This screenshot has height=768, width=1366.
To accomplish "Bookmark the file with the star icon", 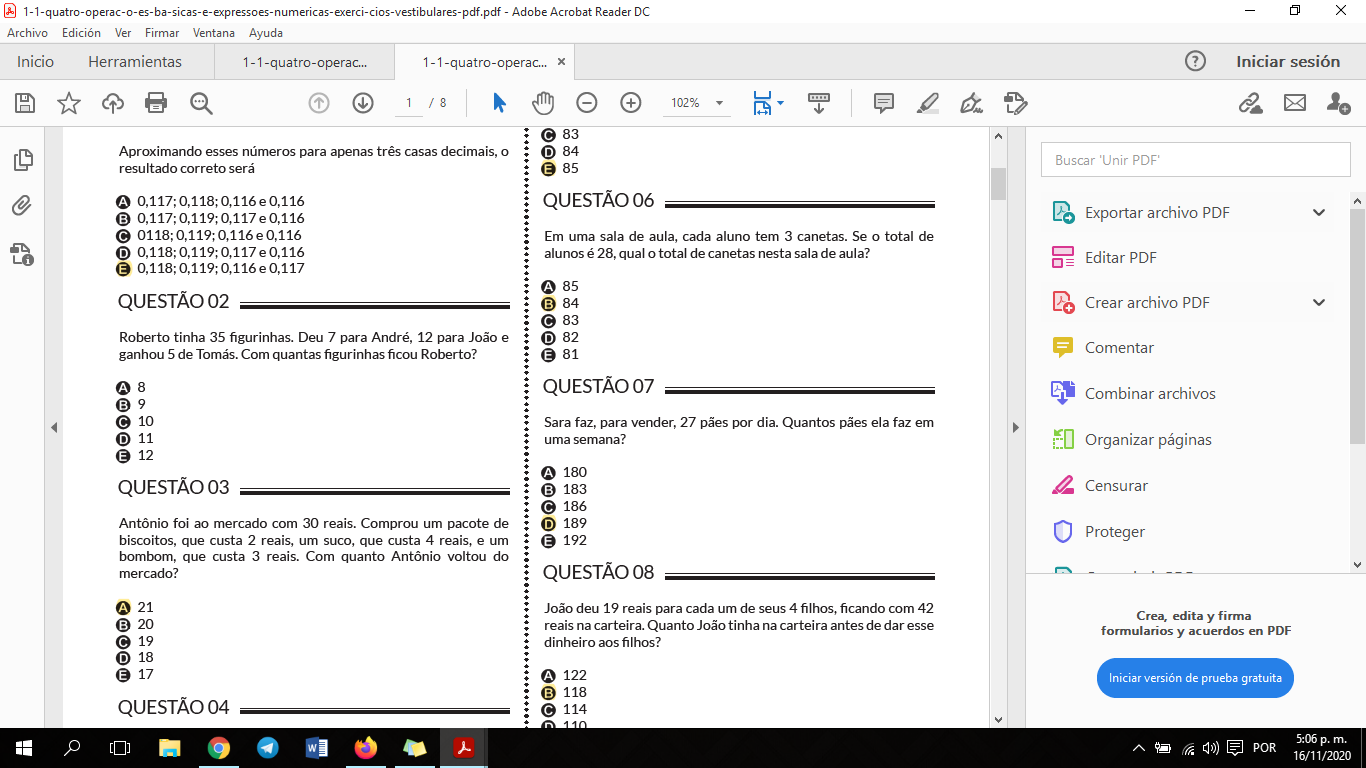I will click(x=69, y=103).
